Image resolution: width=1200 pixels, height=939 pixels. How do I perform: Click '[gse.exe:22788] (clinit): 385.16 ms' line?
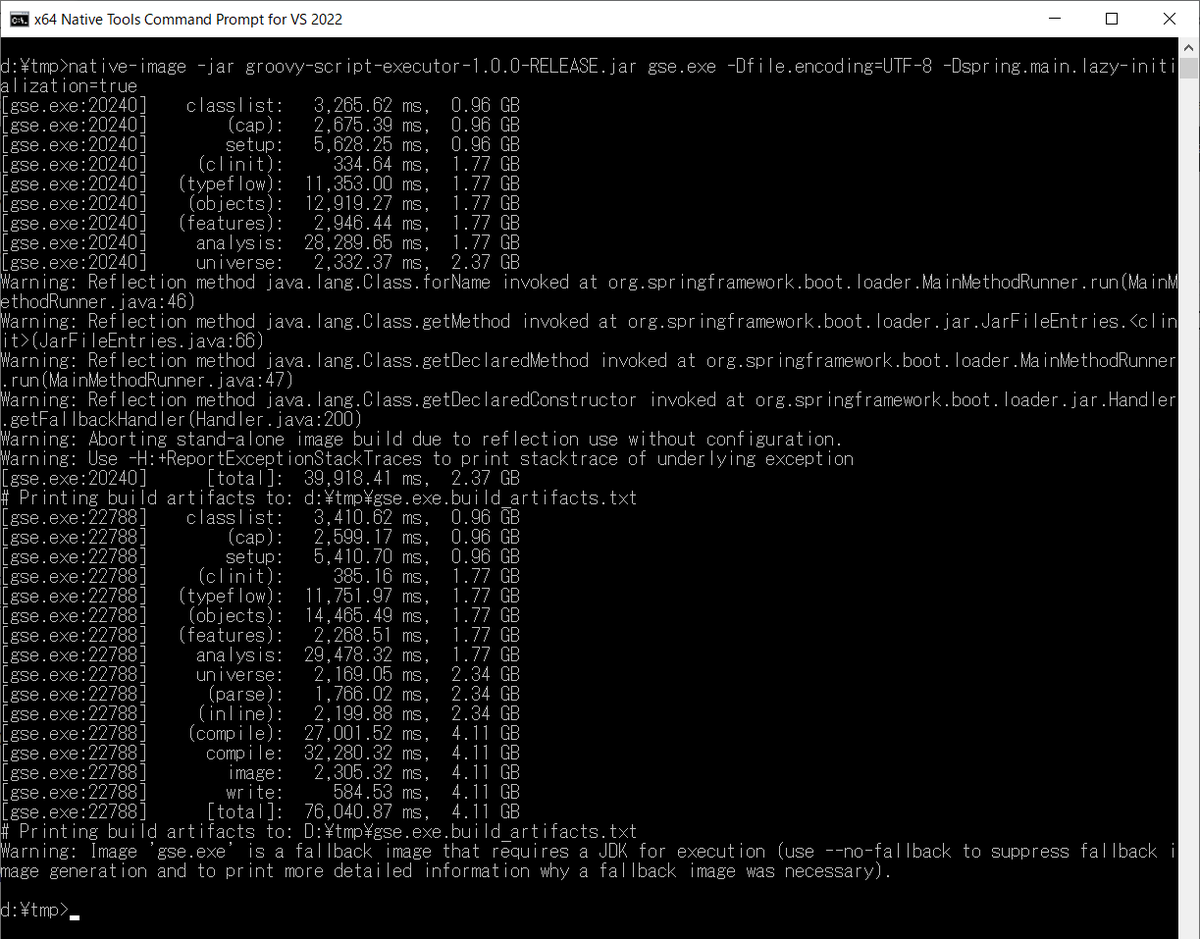261,576
